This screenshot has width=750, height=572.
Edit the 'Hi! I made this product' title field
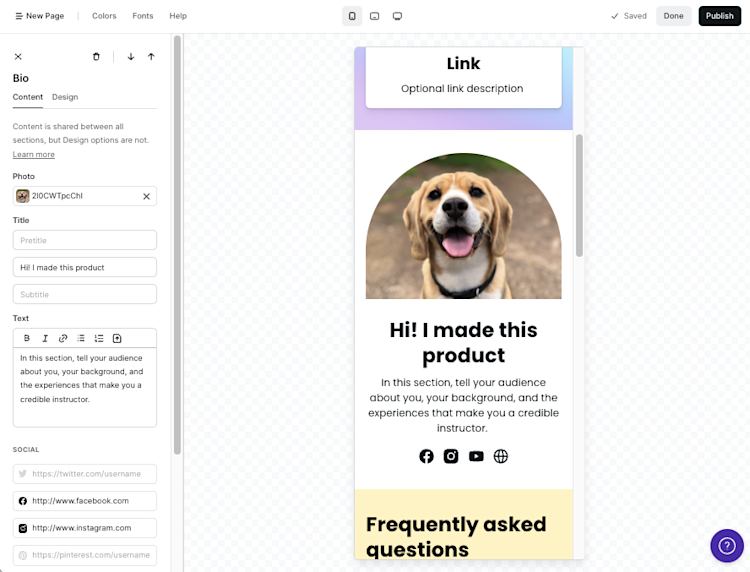point(85,267)
